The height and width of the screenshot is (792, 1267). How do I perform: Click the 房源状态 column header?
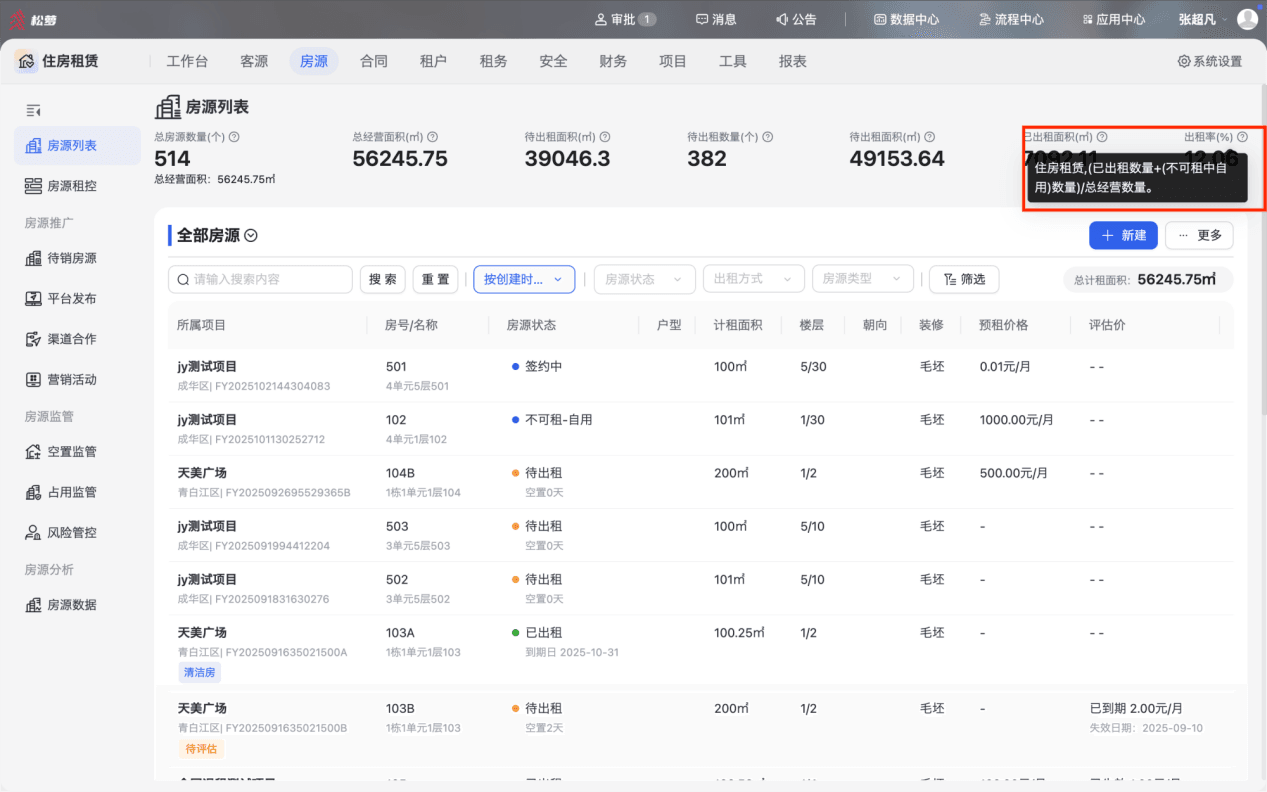[x=531, y=325]
